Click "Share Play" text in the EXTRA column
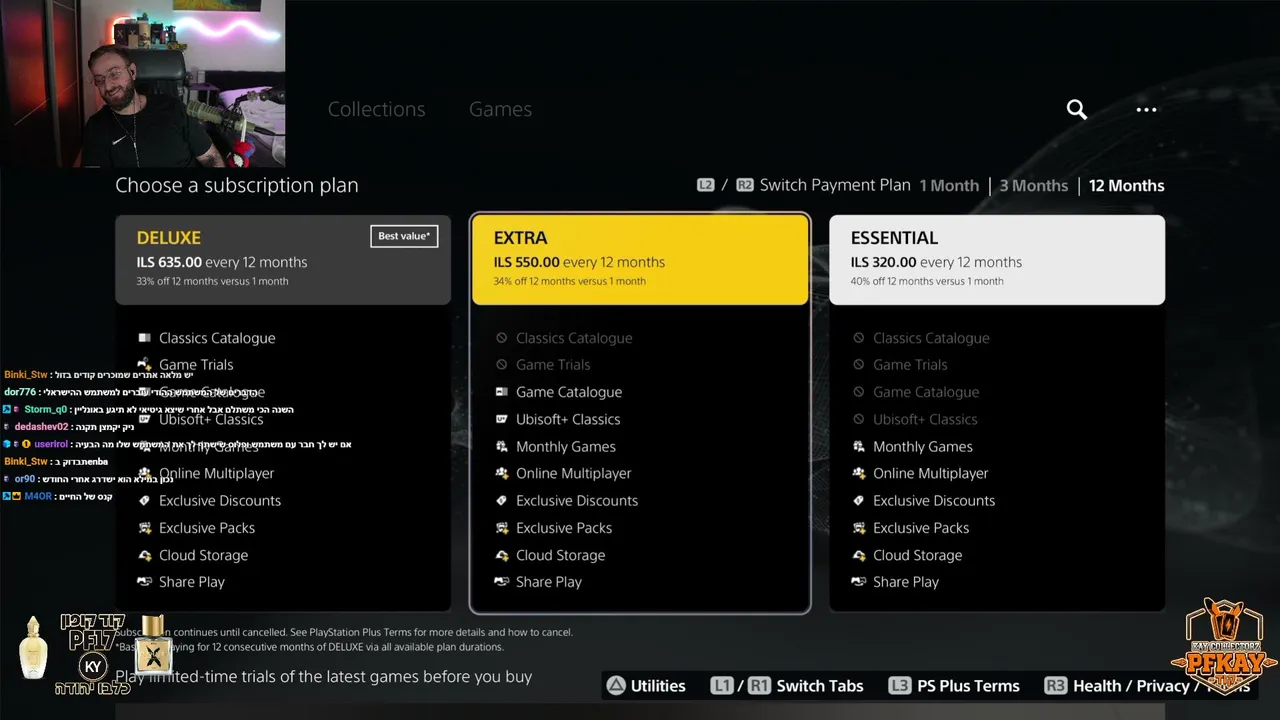This screenshot has height=720, width=1280. click(x=549, y=582)
